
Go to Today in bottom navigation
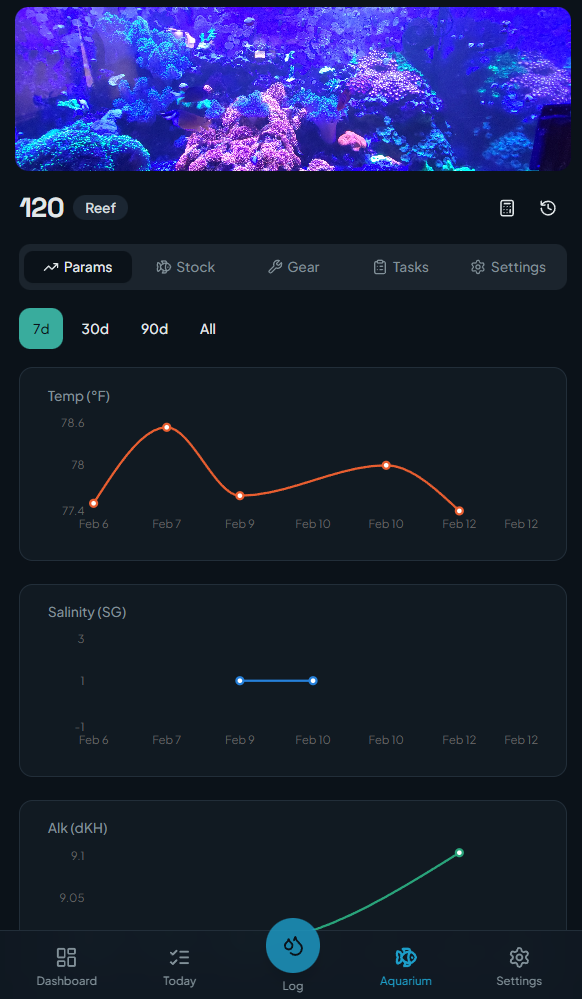(179, 967)
